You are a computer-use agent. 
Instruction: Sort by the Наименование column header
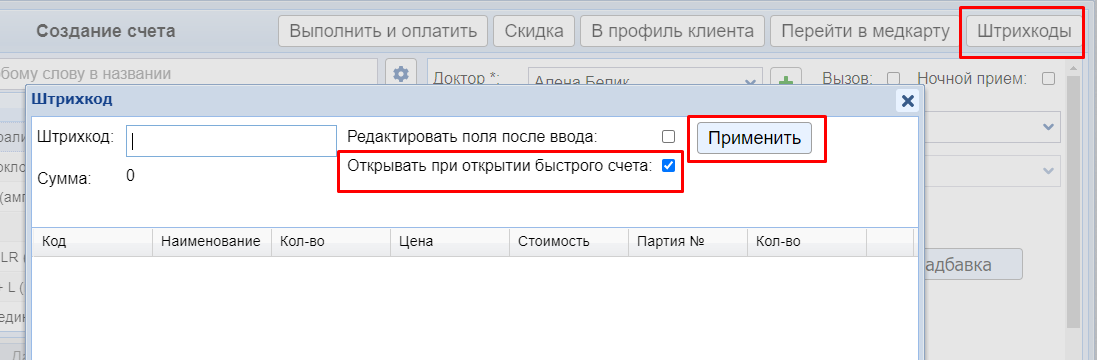212,242
